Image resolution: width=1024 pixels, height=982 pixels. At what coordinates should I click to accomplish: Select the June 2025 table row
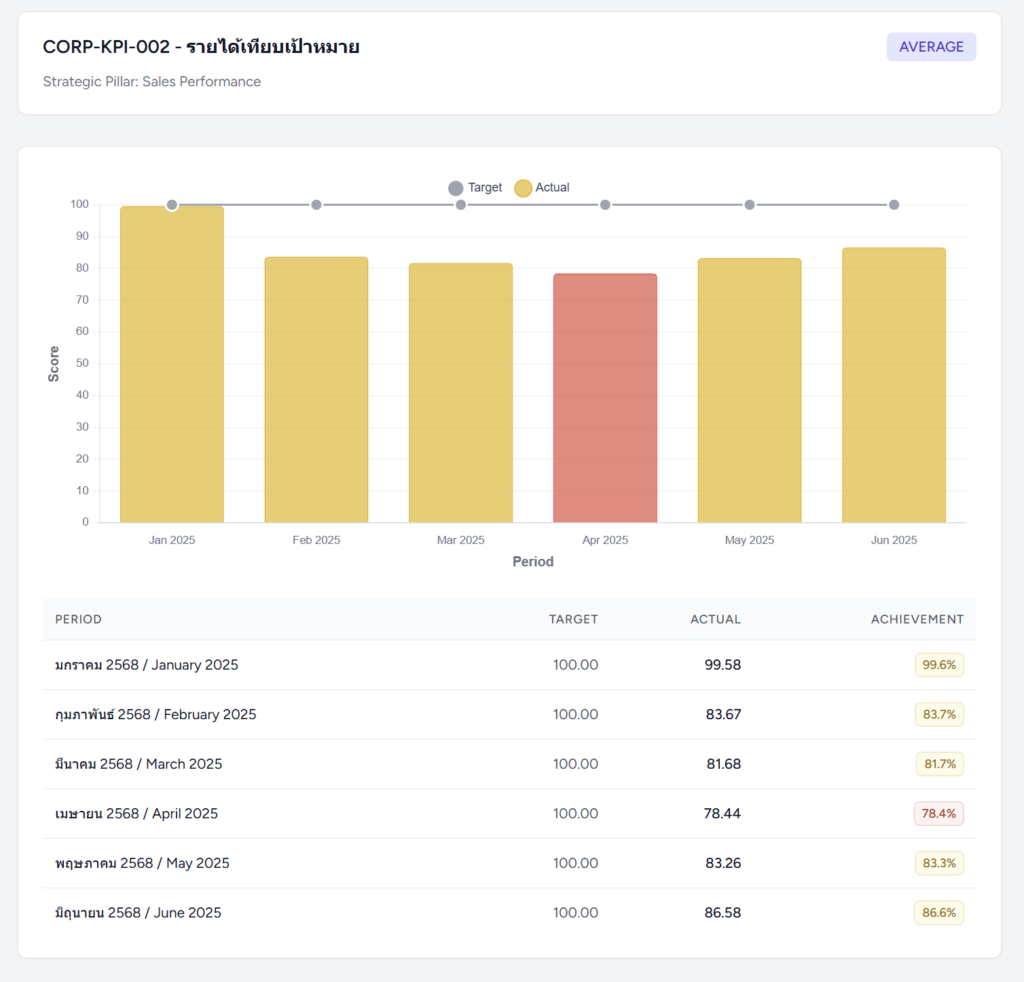(509, 913)
